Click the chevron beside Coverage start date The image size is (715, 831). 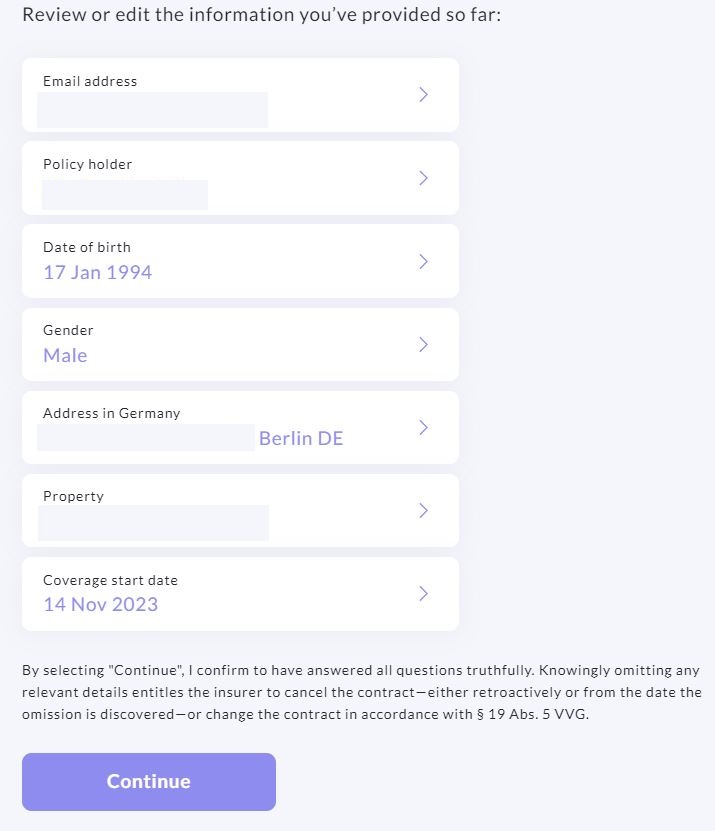(x=422, y=593)
